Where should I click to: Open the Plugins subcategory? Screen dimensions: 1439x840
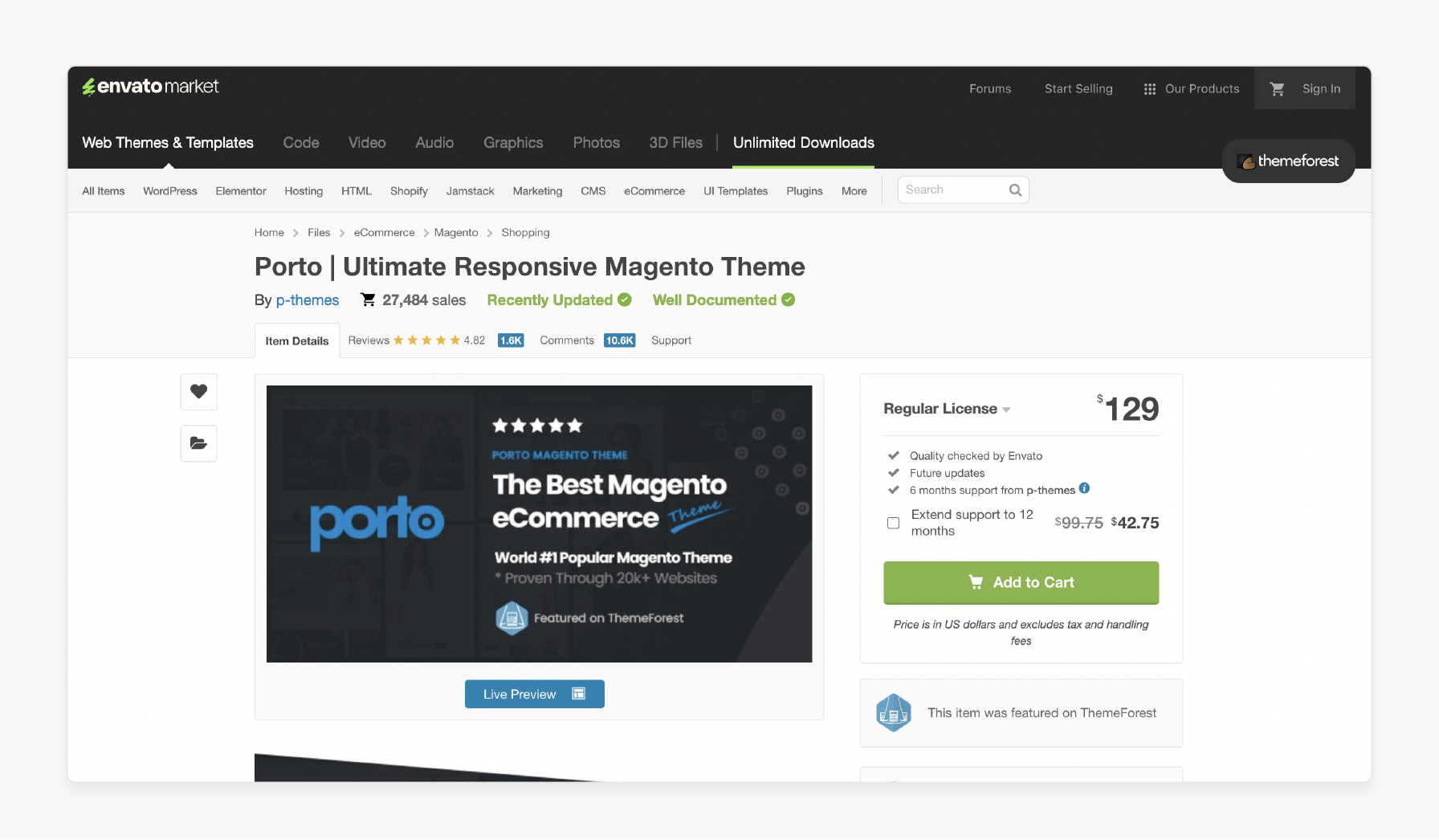pyautogui.click(x=805, y=191)
